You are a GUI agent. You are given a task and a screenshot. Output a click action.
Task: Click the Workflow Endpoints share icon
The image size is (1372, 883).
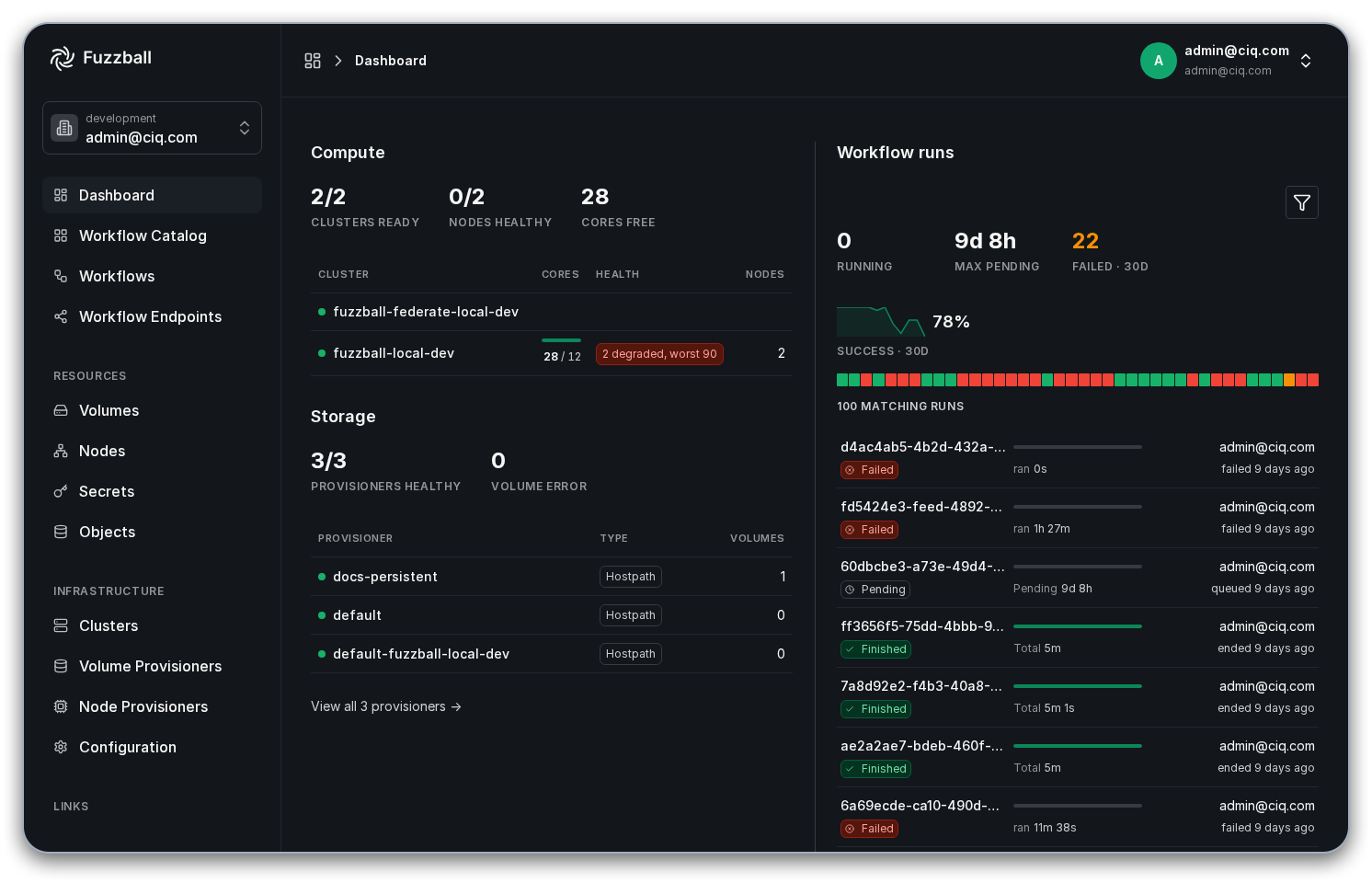[61, 316]
